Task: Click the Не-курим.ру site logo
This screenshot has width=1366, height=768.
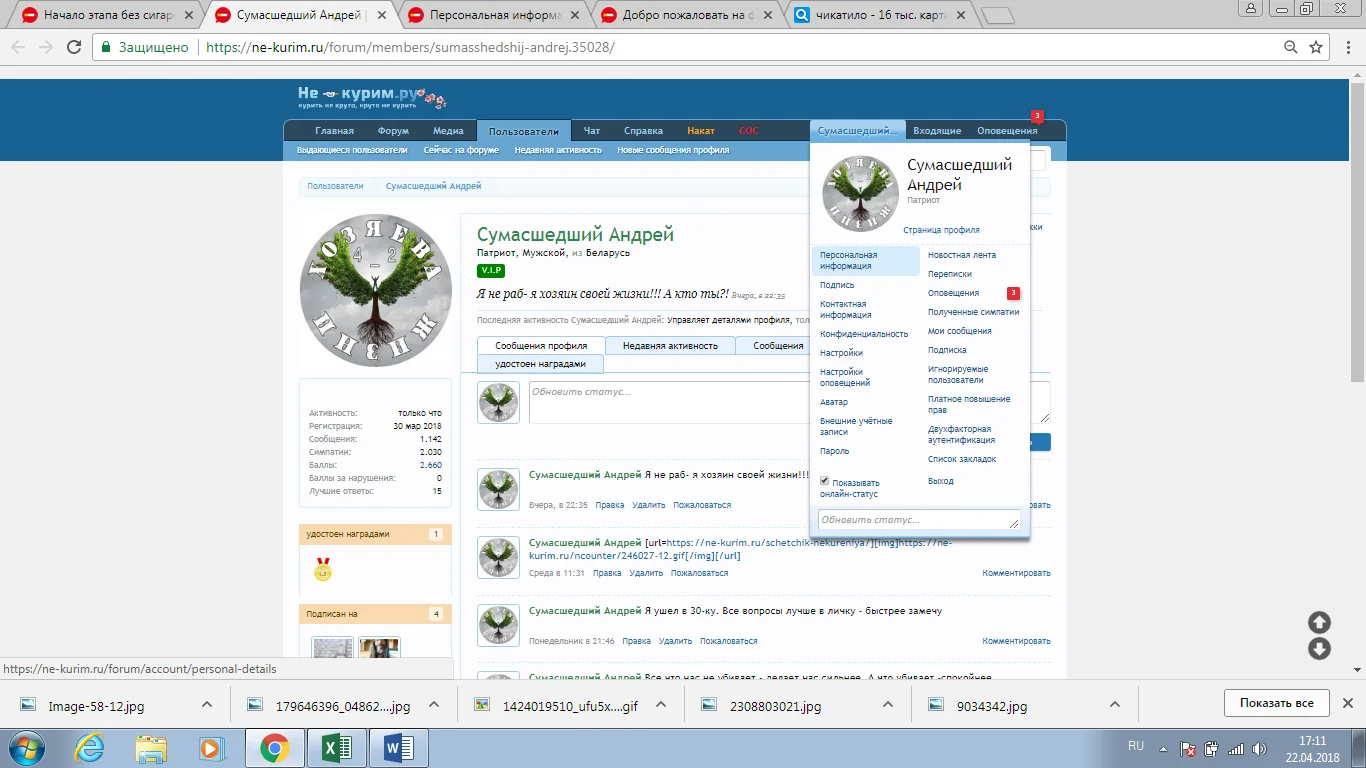Action: point(370,97)
